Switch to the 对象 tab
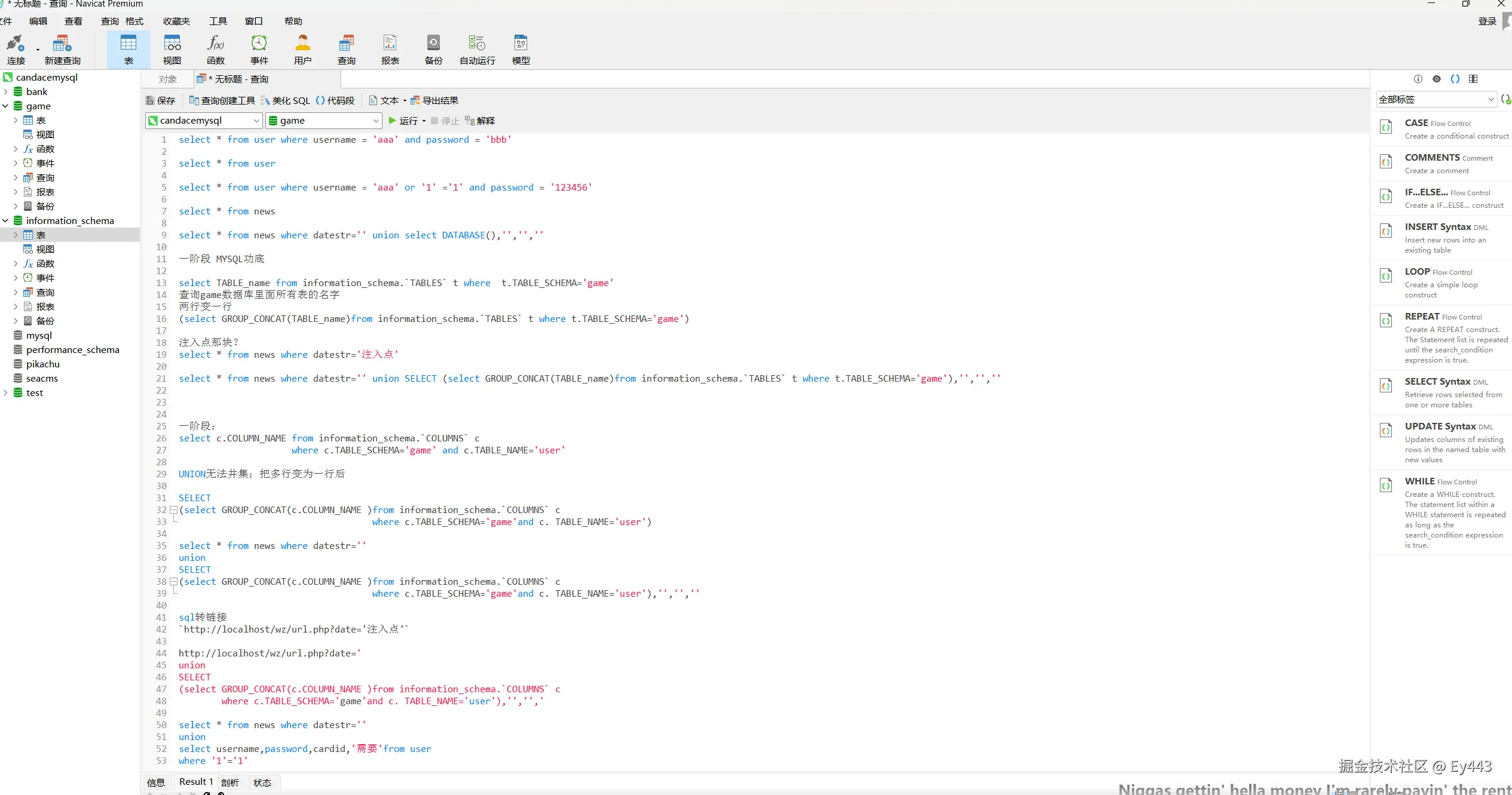This screenshot has width=1512, height=795. (168, 79)
